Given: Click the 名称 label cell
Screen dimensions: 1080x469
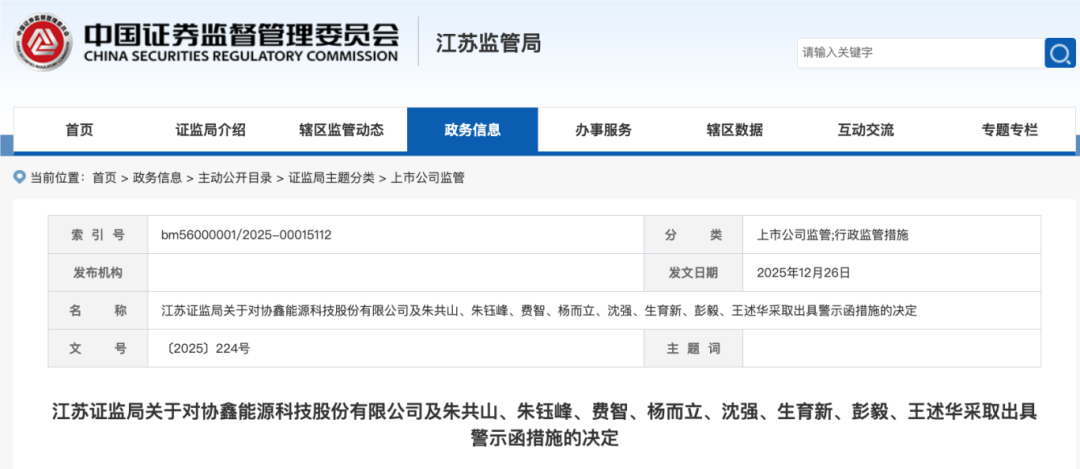Looking at the screenshot, I should (x=98, y=311).
